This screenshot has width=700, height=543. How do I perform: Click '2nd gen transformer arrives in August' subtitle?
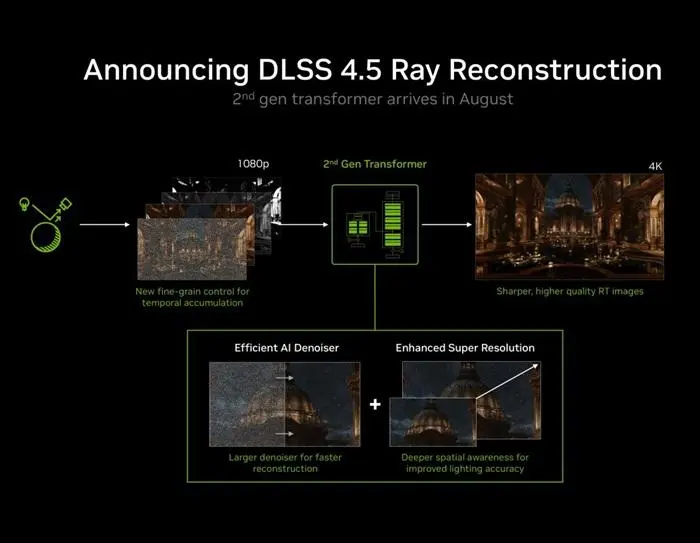pos(373,99)
